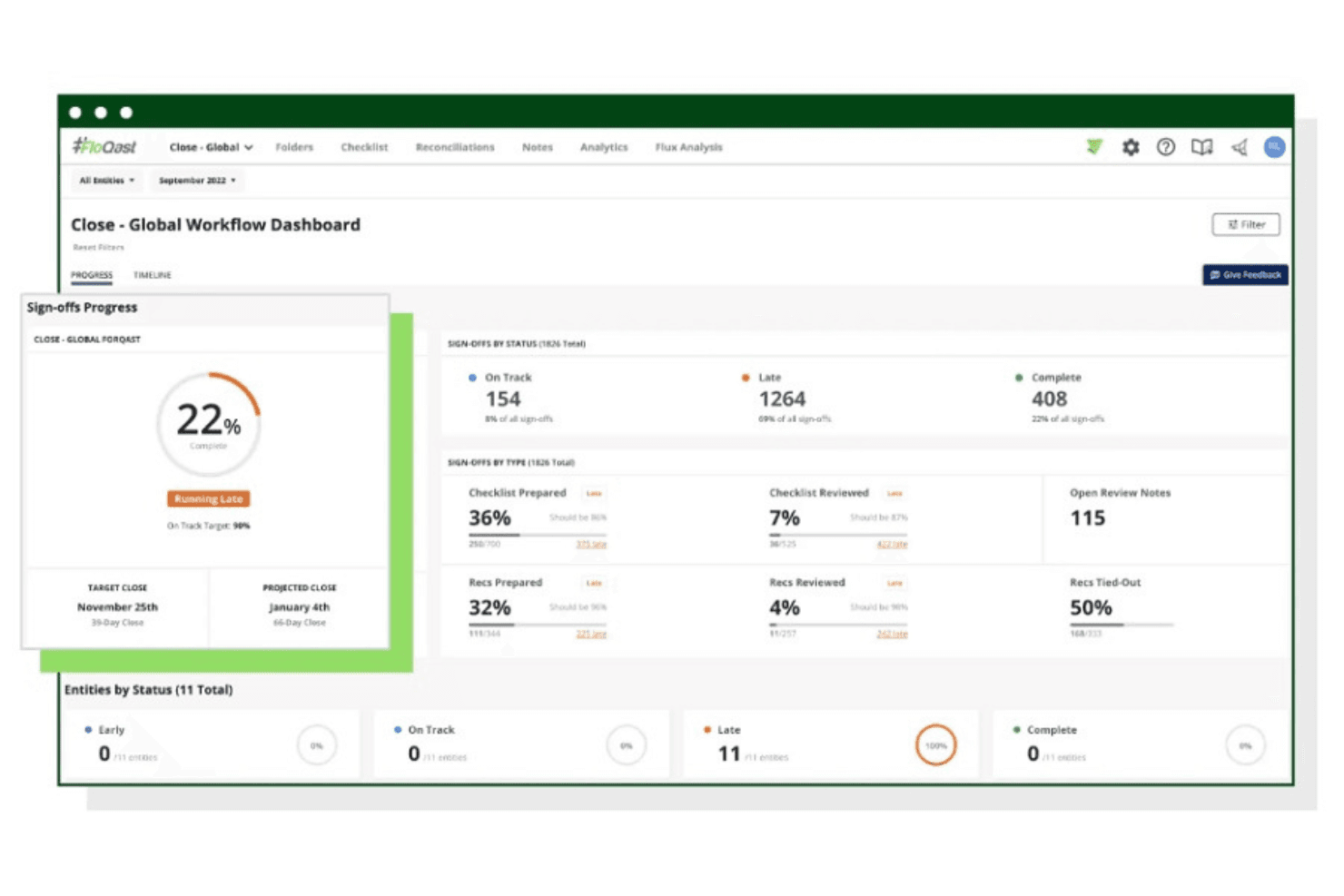
Task: Click the Complete sign-offs count 408
Action: [x=1049, y=399]
